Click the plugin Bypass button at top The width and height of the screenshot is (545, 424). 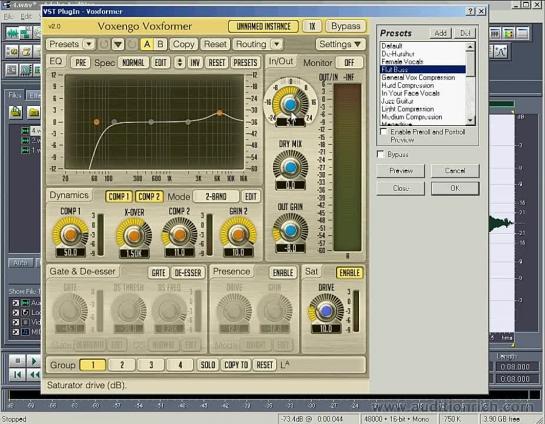pyautogui.click(x=345, y=26)
